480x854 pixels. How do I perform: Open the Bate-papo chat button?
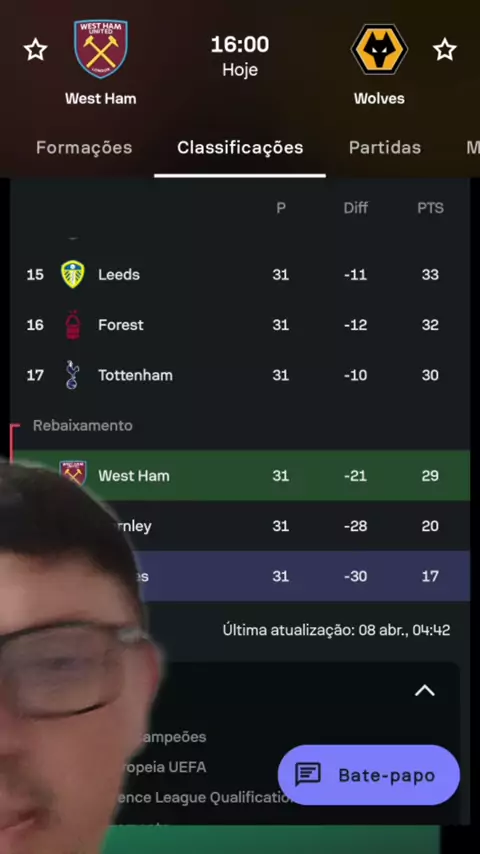pos(369,774)
